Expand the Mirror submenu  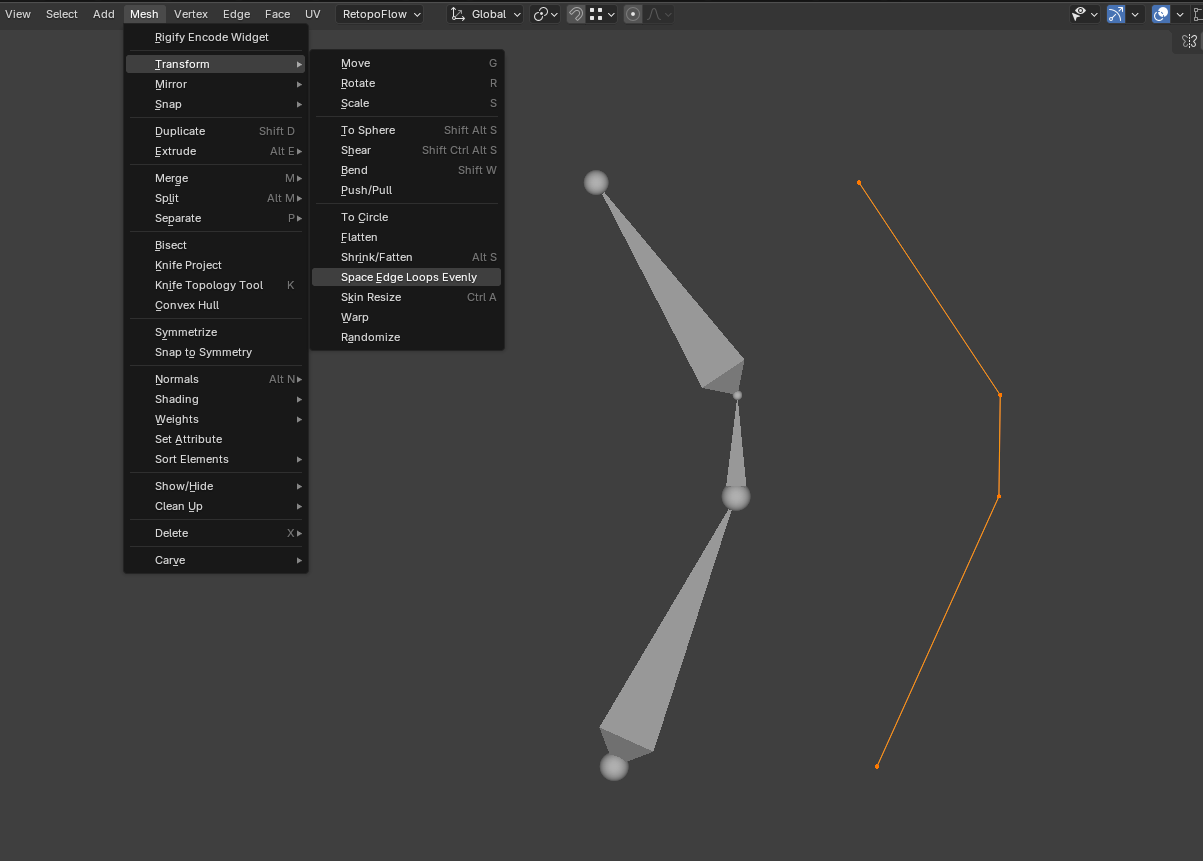coord(215,84)
